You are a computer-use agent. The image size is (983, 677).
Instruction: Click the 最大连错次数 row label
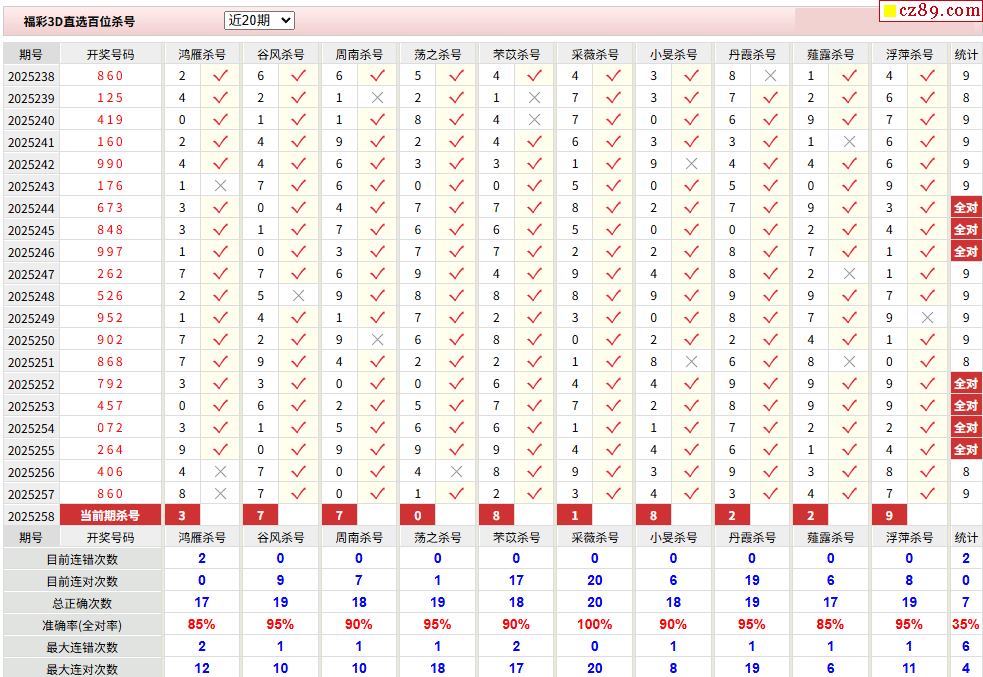[82, 647]
